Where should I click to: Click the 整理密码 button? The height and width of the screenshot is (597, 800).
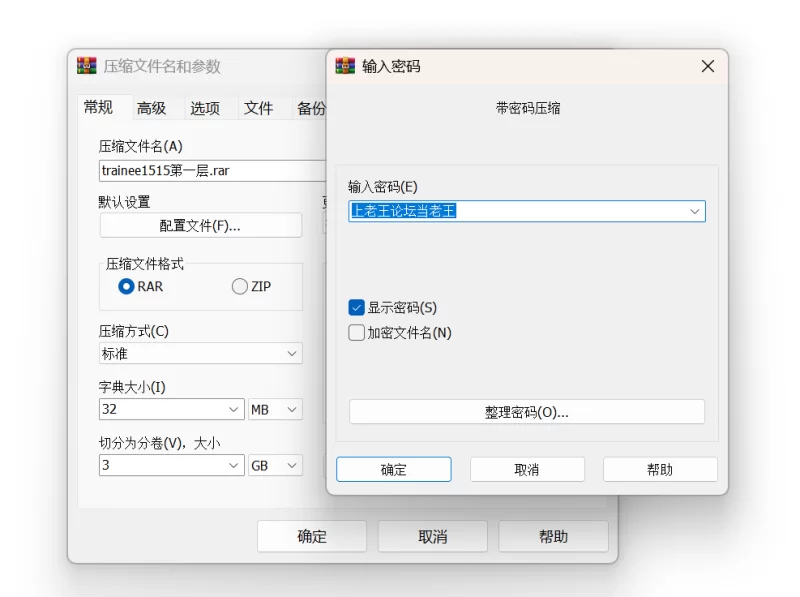click(526, 412)
